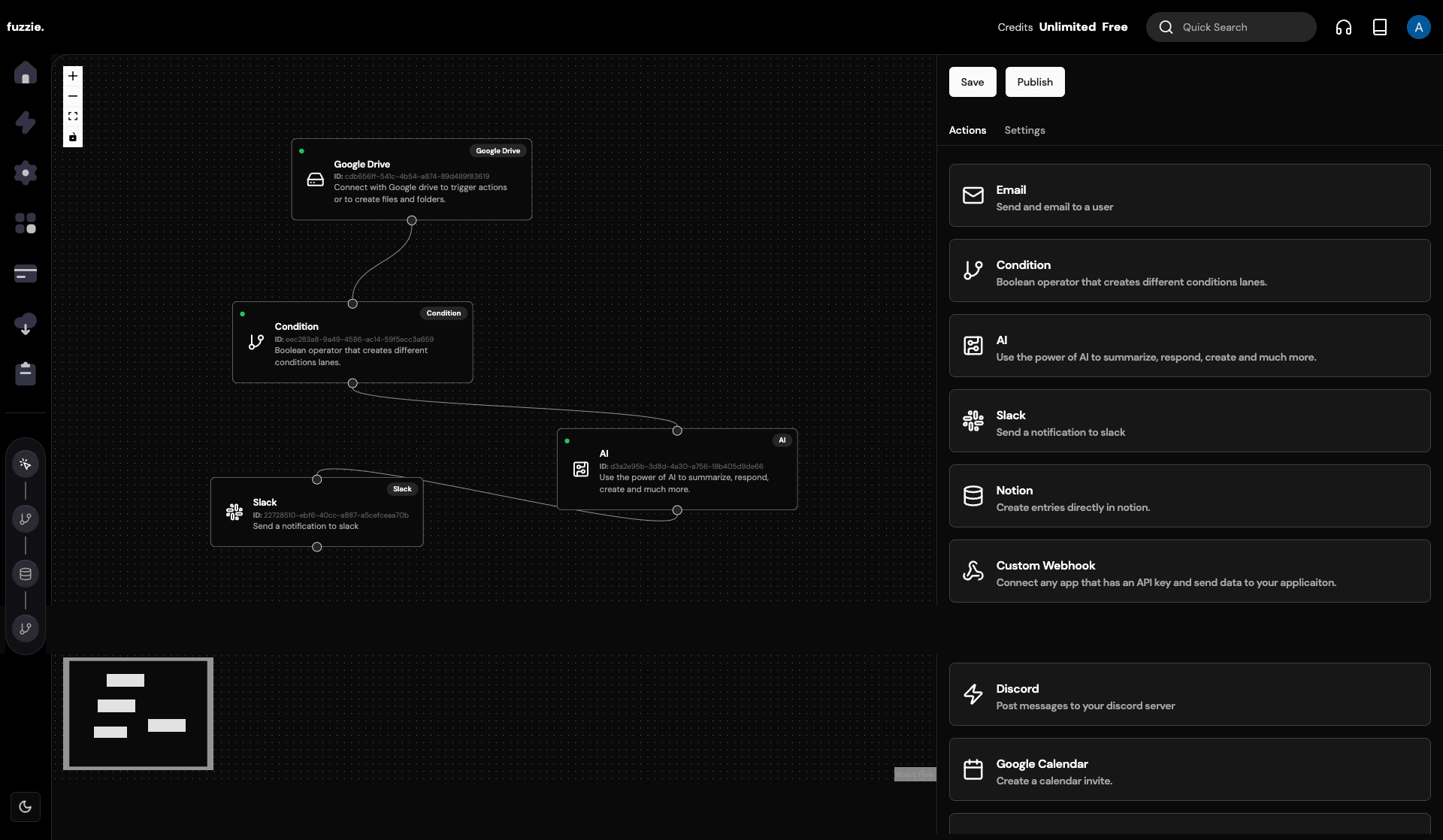Zoom out the flow canvas
The height and width of the screenshot is (840, 1443).
pyautogui.click(x=73, y=96)
